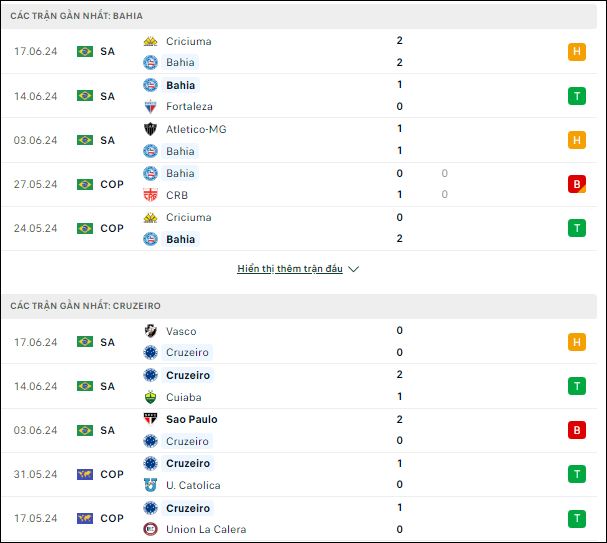Click the Cuiaba club crest icon
Screen dimensions: 607x543
point(150,397)
